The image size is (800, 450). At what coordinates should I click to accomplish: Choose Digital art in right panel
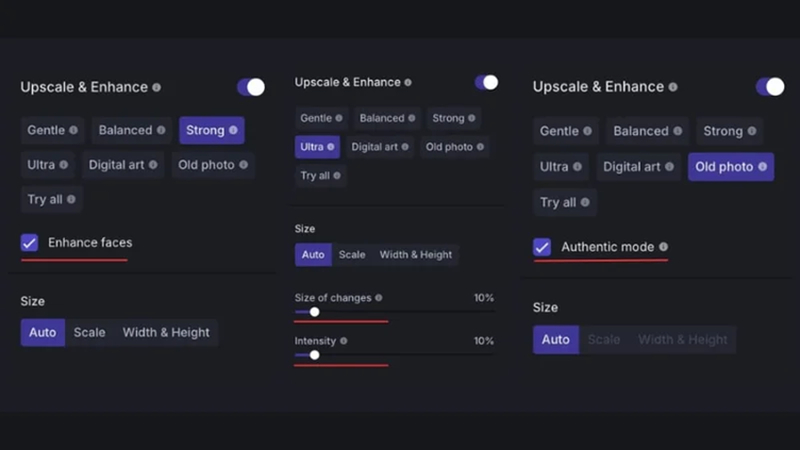pos(638,167)
